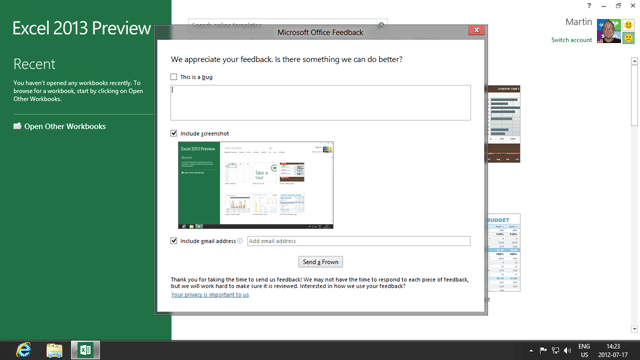Send feedback with 'Send a Frown' button
The height and width of the screenshot is (360, 640).
click(x=320, y=262)
